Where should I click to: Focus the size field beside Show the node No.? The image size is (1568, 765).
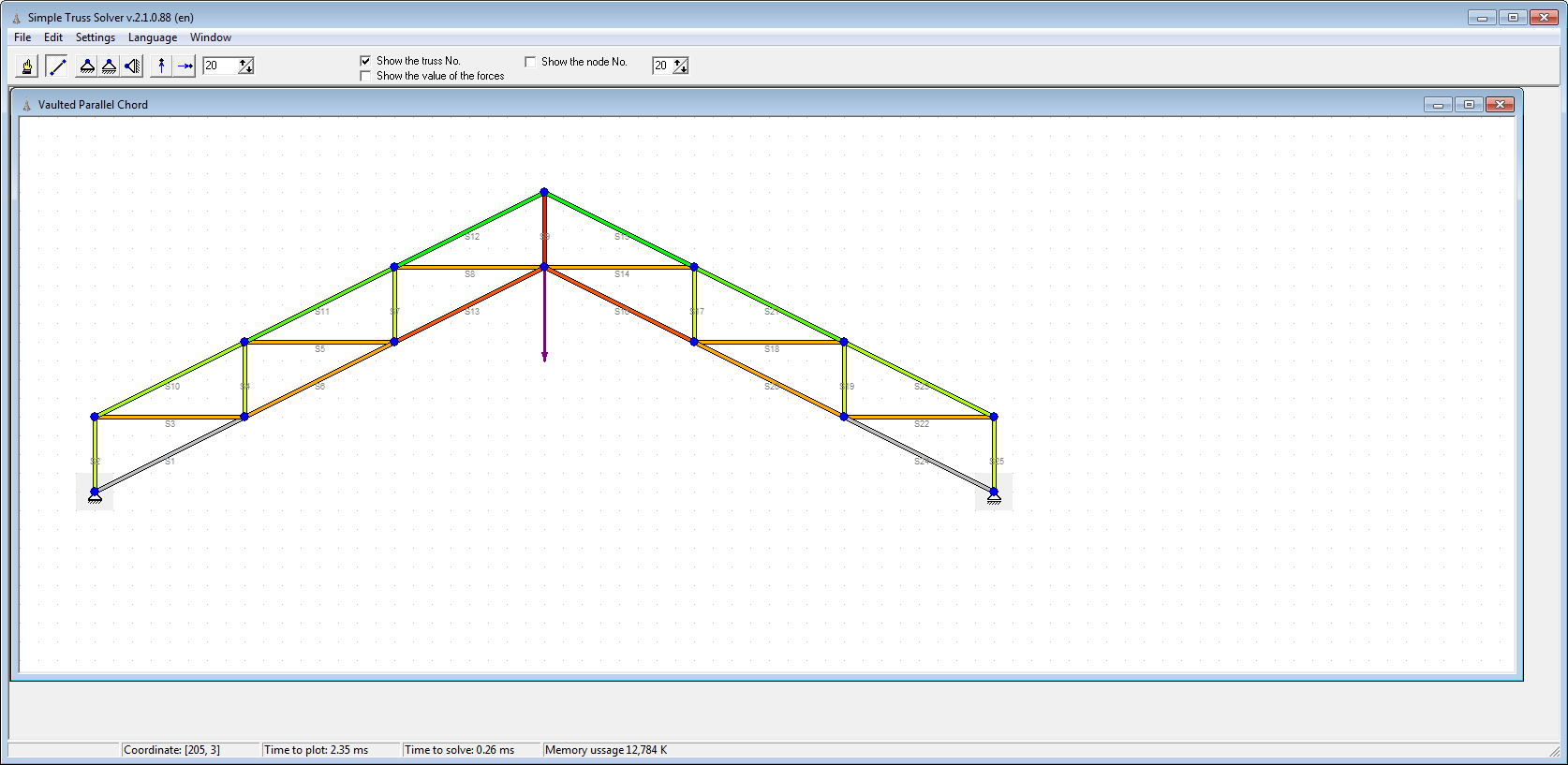point(663,66)
